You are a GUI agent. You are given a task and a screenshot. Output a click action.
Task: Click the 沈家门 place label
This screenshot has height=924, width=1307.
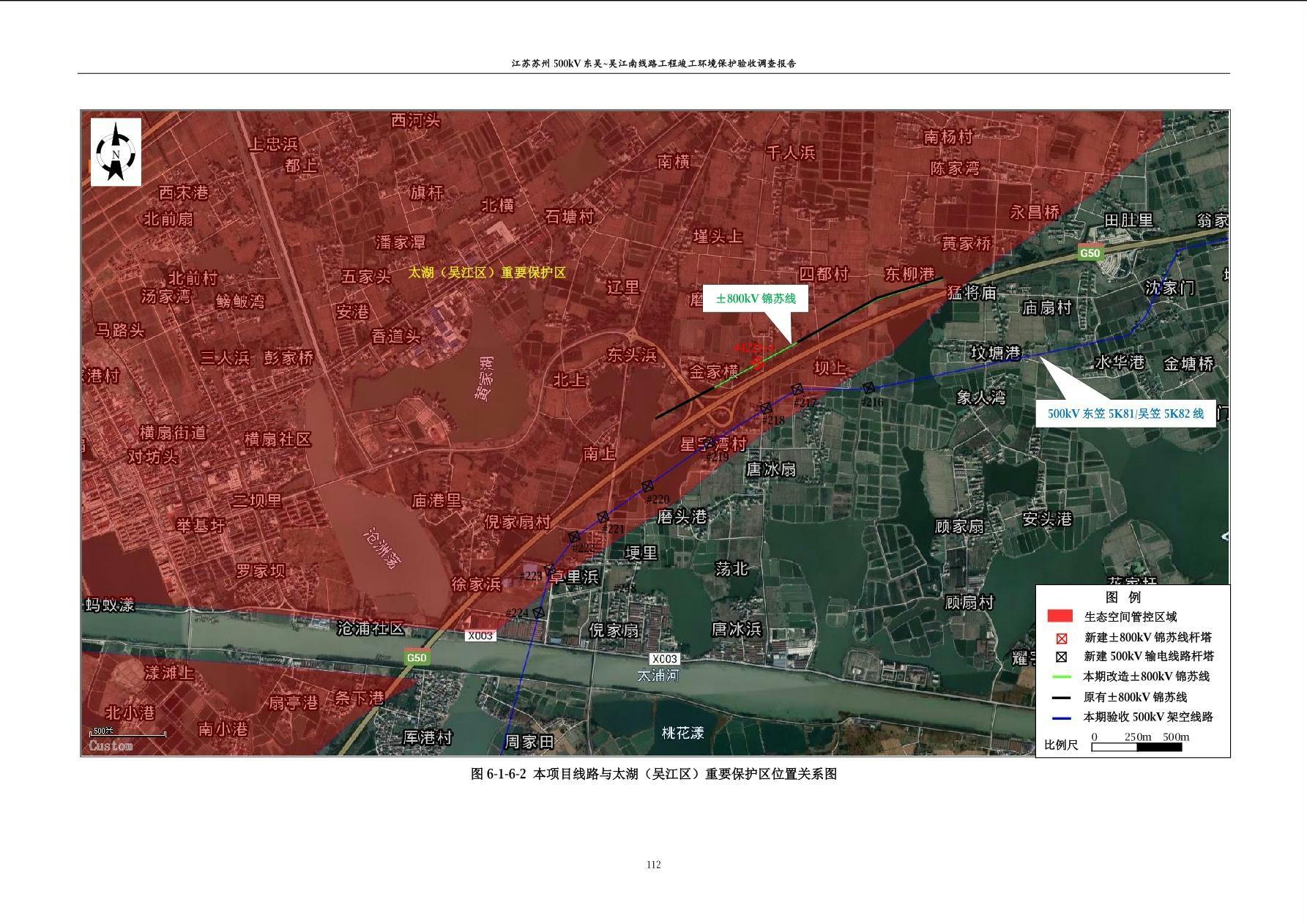[x=1170, y=288]
